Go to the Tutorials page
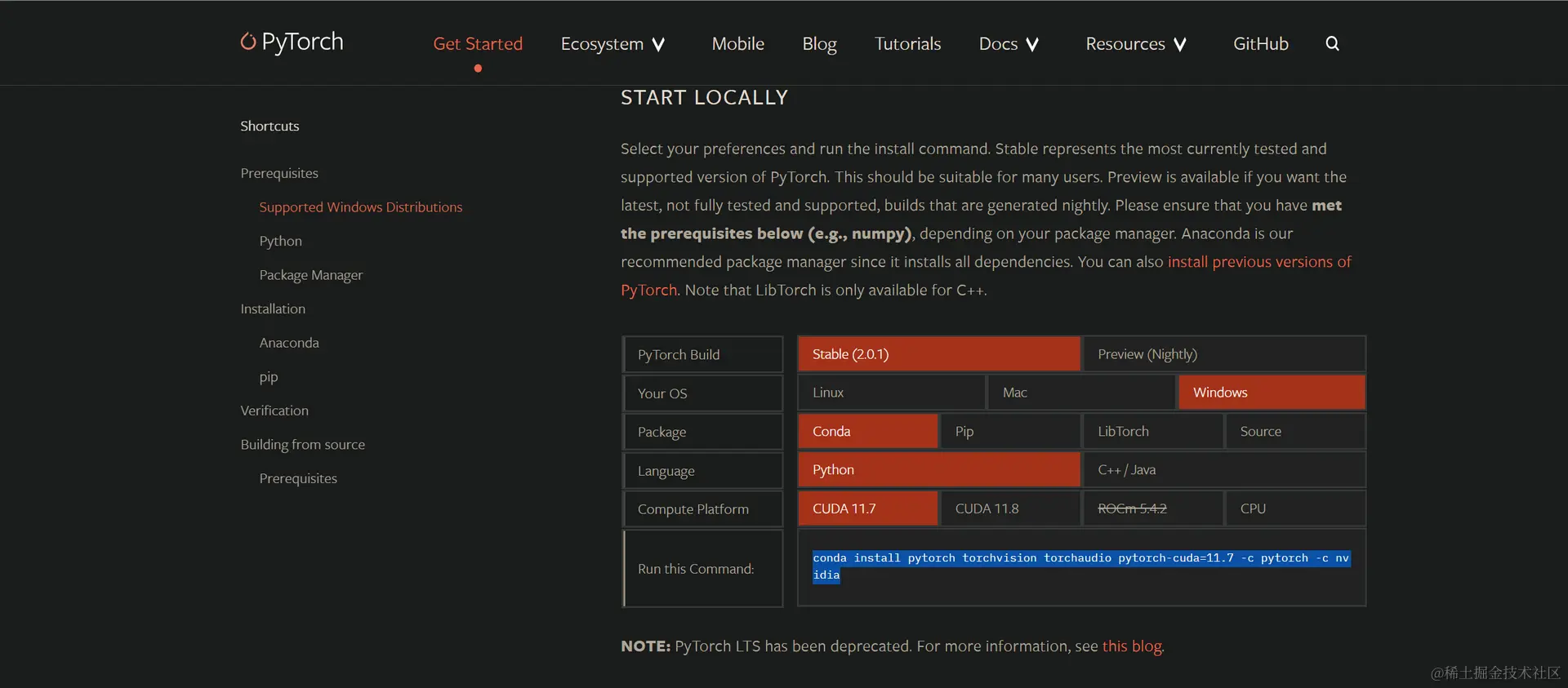This screenshot has height=688, width=1568. (907, 44)
